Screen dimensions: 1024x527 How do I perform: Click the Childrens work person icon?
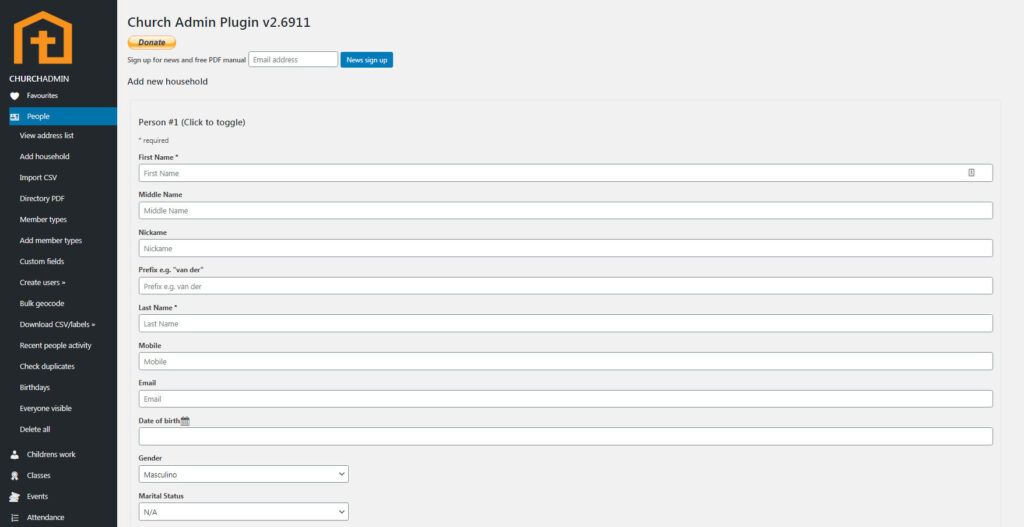tap(14, 455)
